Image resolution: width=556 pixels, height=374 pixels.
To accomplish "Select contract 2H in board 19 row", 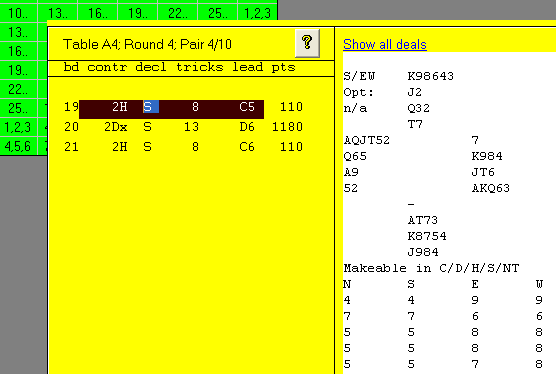I will [120, 107].
